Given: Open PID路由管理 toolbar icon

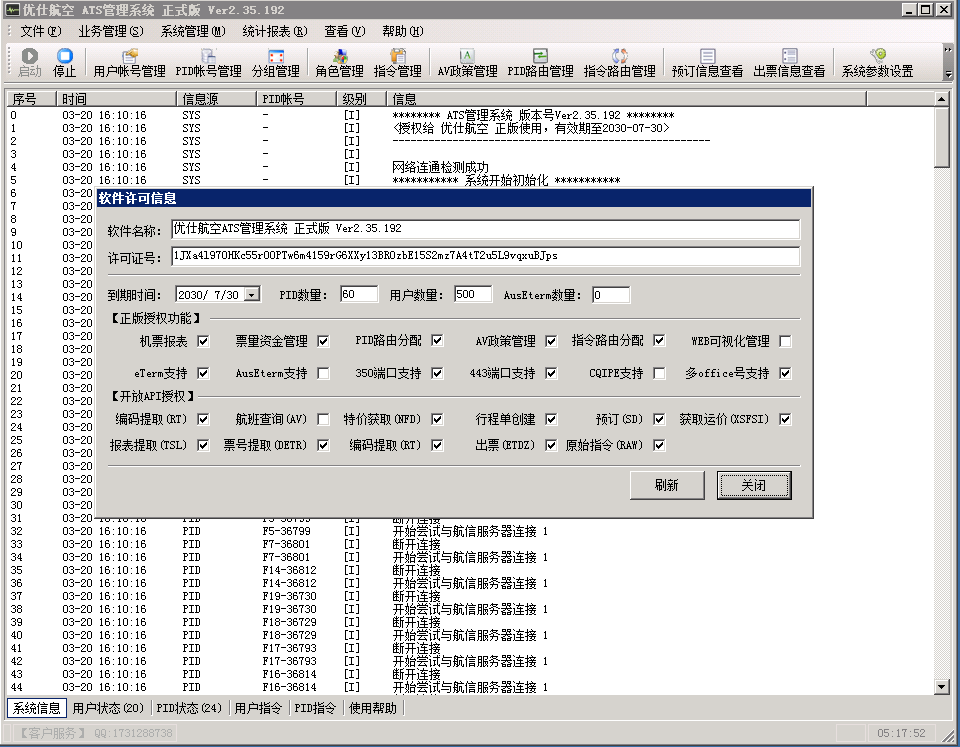Looking at the screenshot, I should [x=540, y=62].
